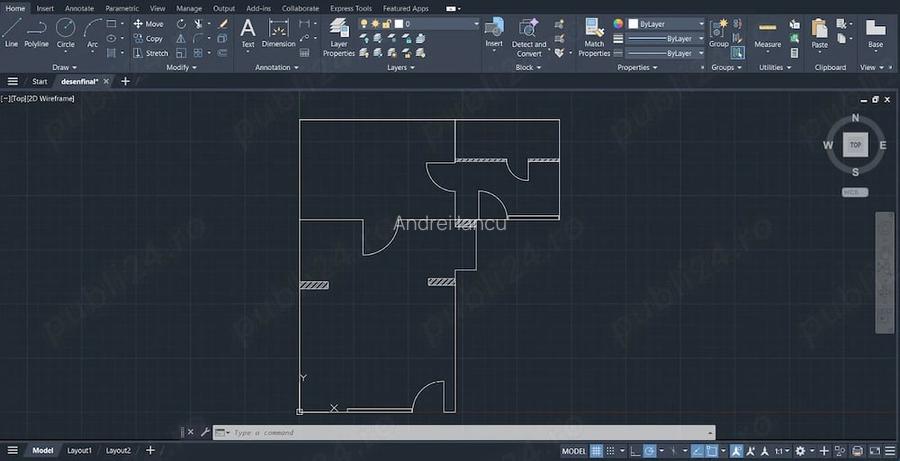The image size is (900, 461).
Task: Click the Scale tool icon
Action: [x=181, y=53]
